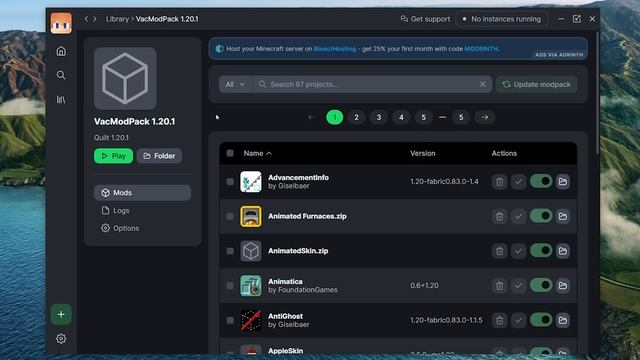This screenshot has height=360, width=640.
Task: Open the settings gear in sidebar
Action: [x=61, y=338]
